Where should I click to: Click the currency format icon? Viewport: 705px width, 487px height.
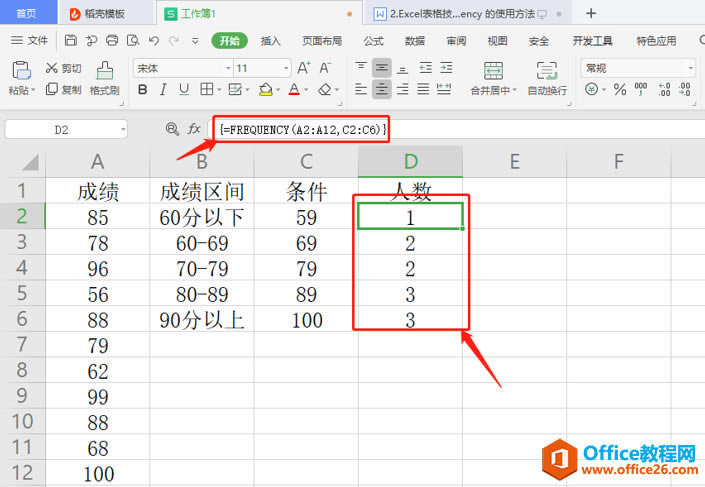[591, 89]
